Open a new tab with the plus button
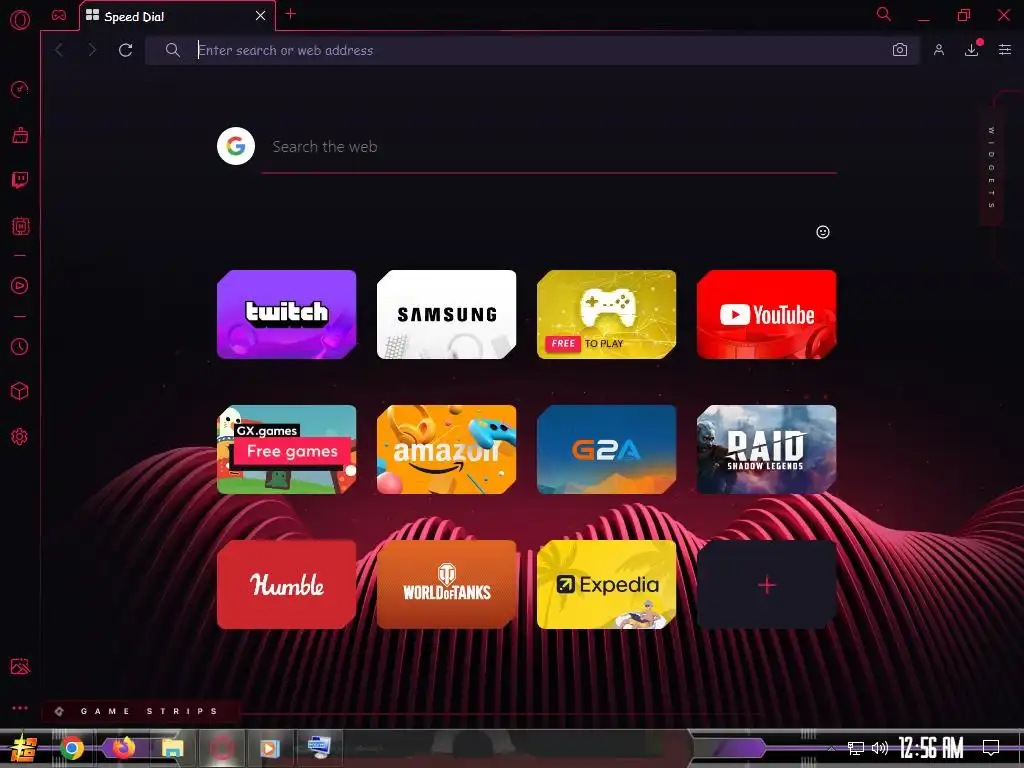The height and width of the screenshot is (768, 1024). [291, 14]
